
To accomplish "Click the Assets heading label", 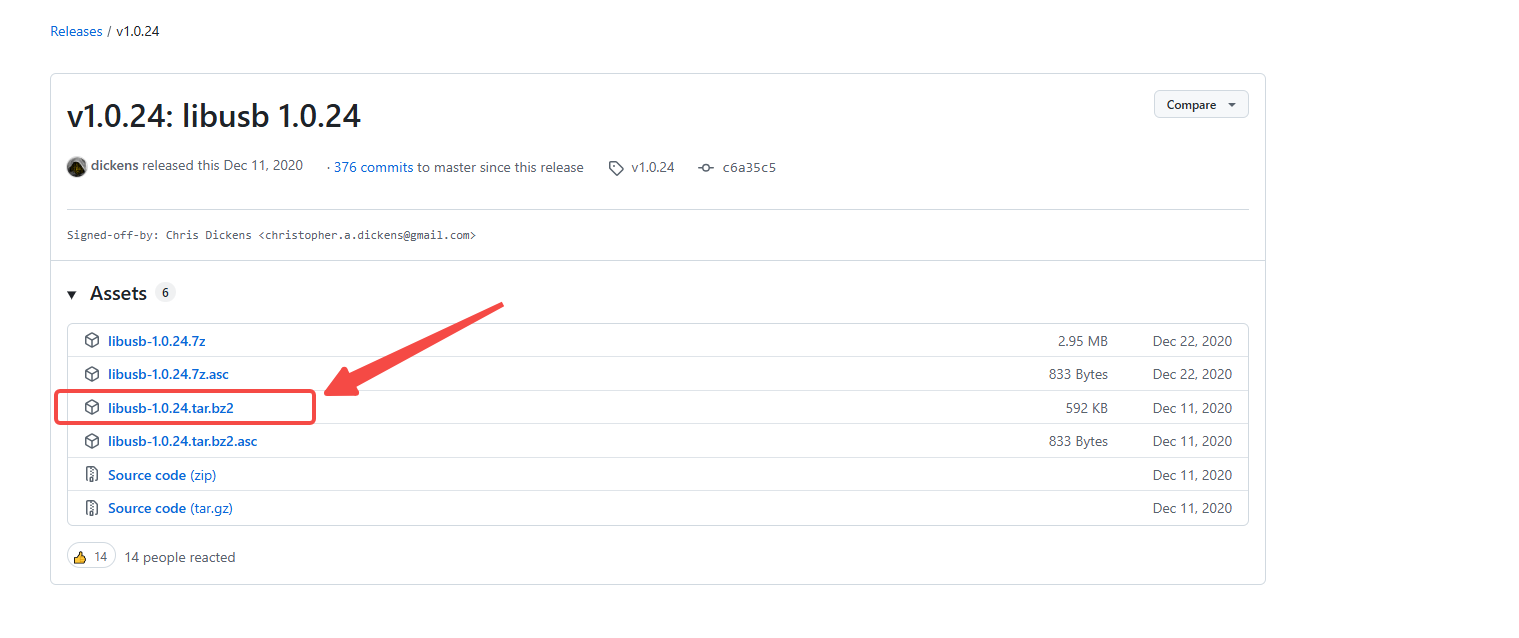I will coord(118,293).
